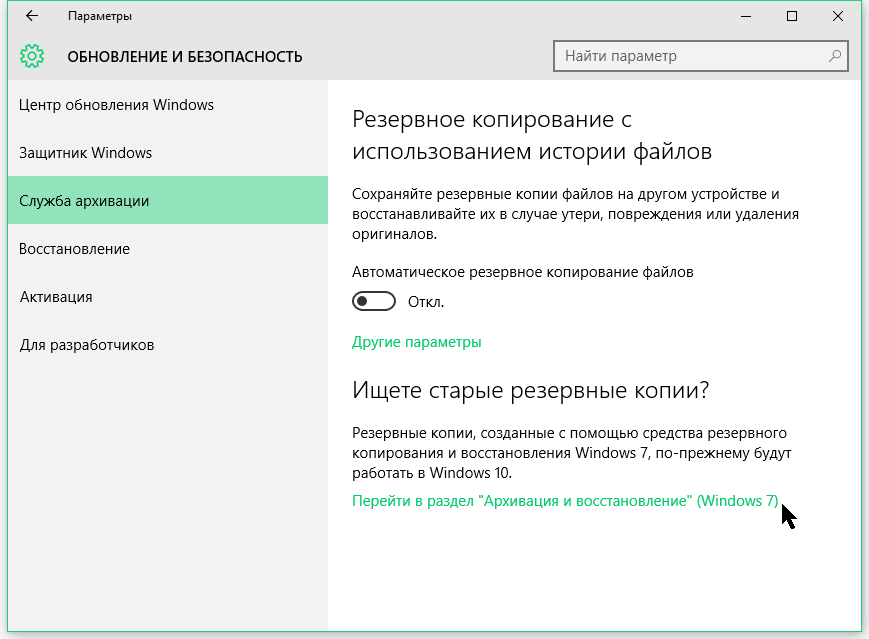
Task: Click the Ищете старые резервные копии heading
Action: [530, 390]
